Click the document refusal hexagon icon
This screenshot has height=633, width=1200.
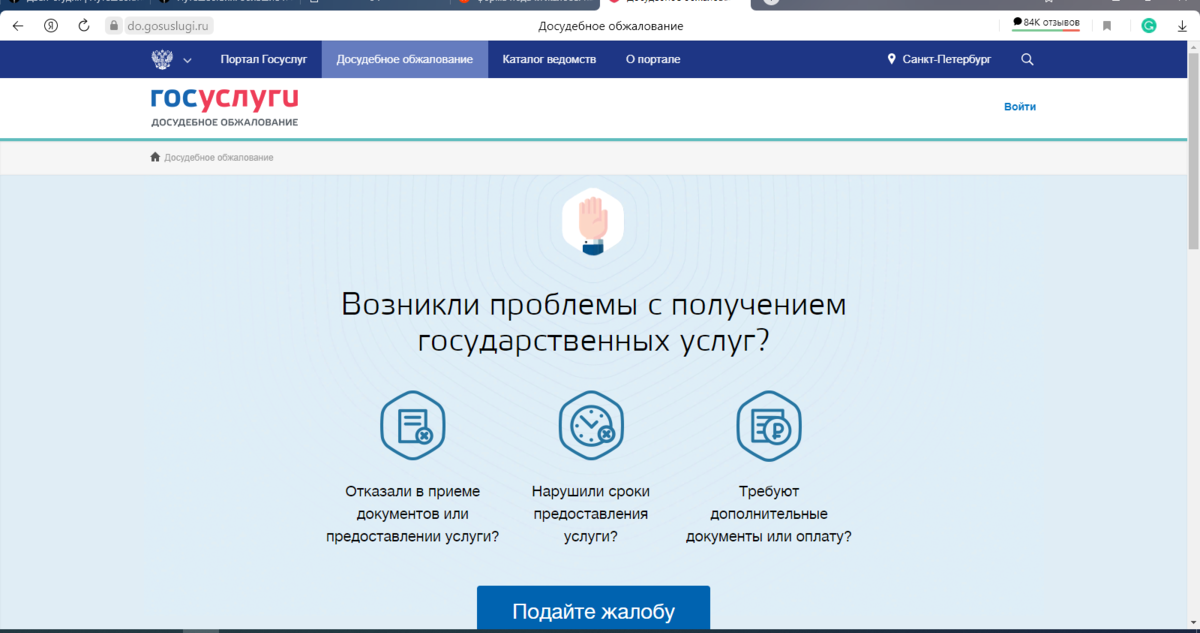coord(413,425)
